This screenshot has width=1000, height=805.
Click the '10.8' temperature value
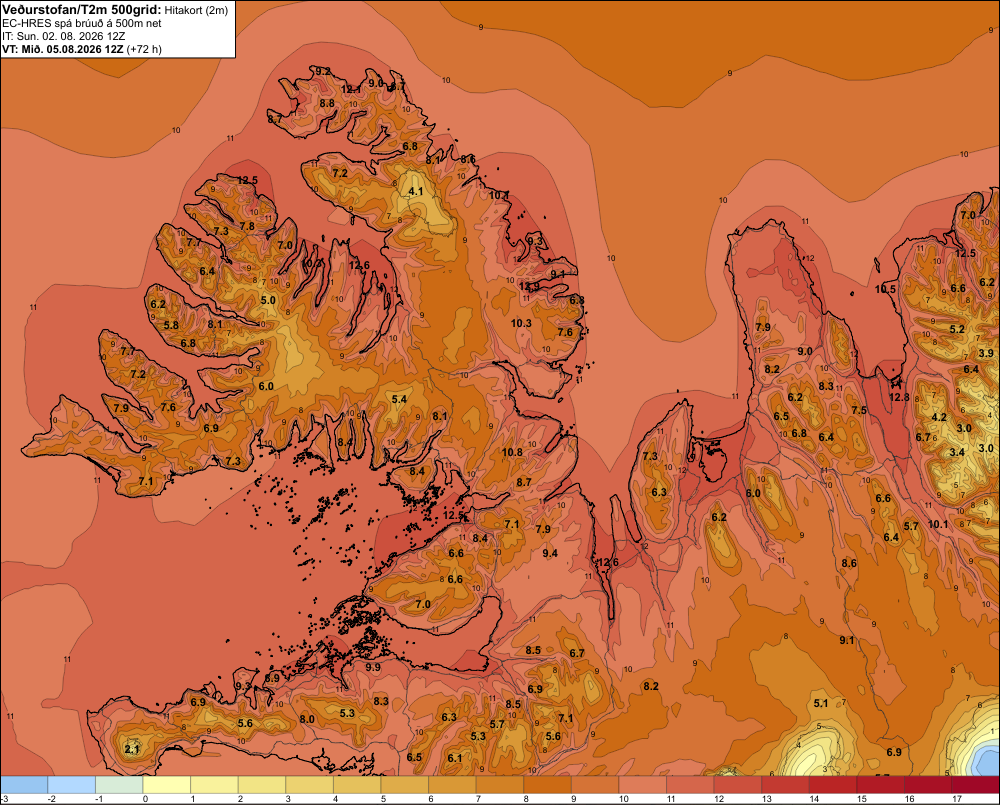512,452
